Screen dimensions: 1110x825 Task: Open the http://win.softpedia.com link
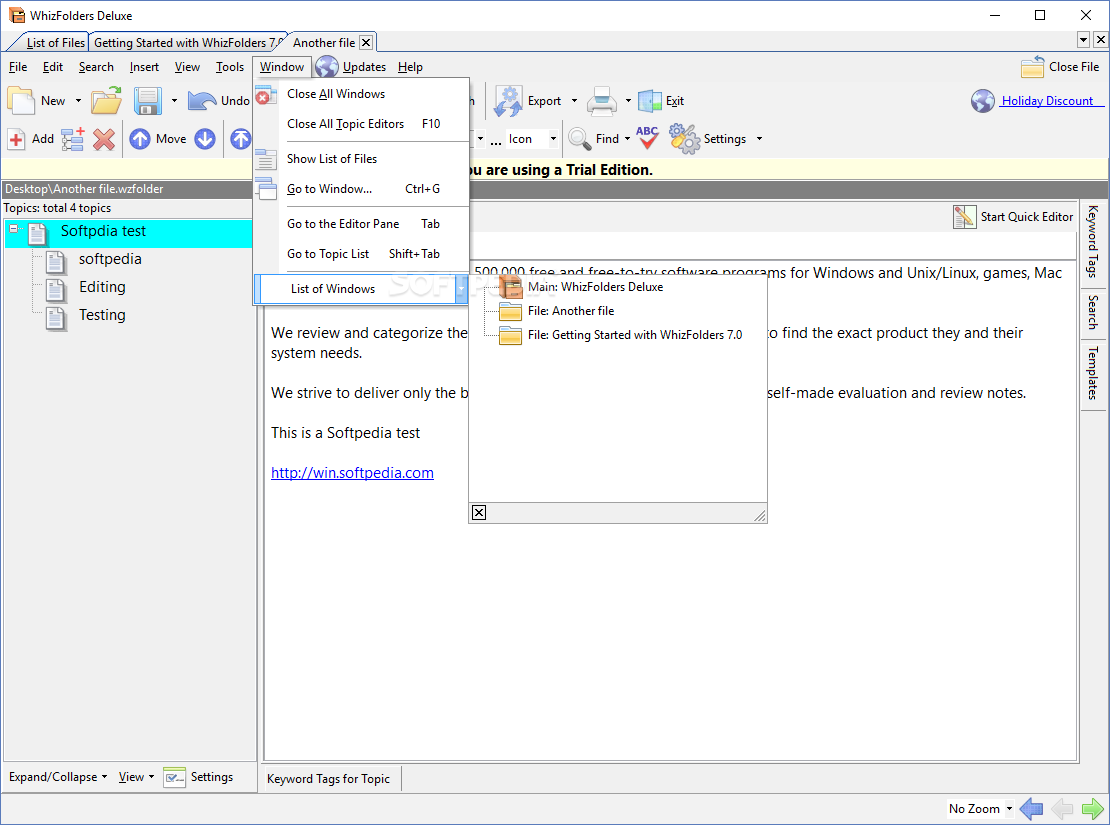coord(353,472)
